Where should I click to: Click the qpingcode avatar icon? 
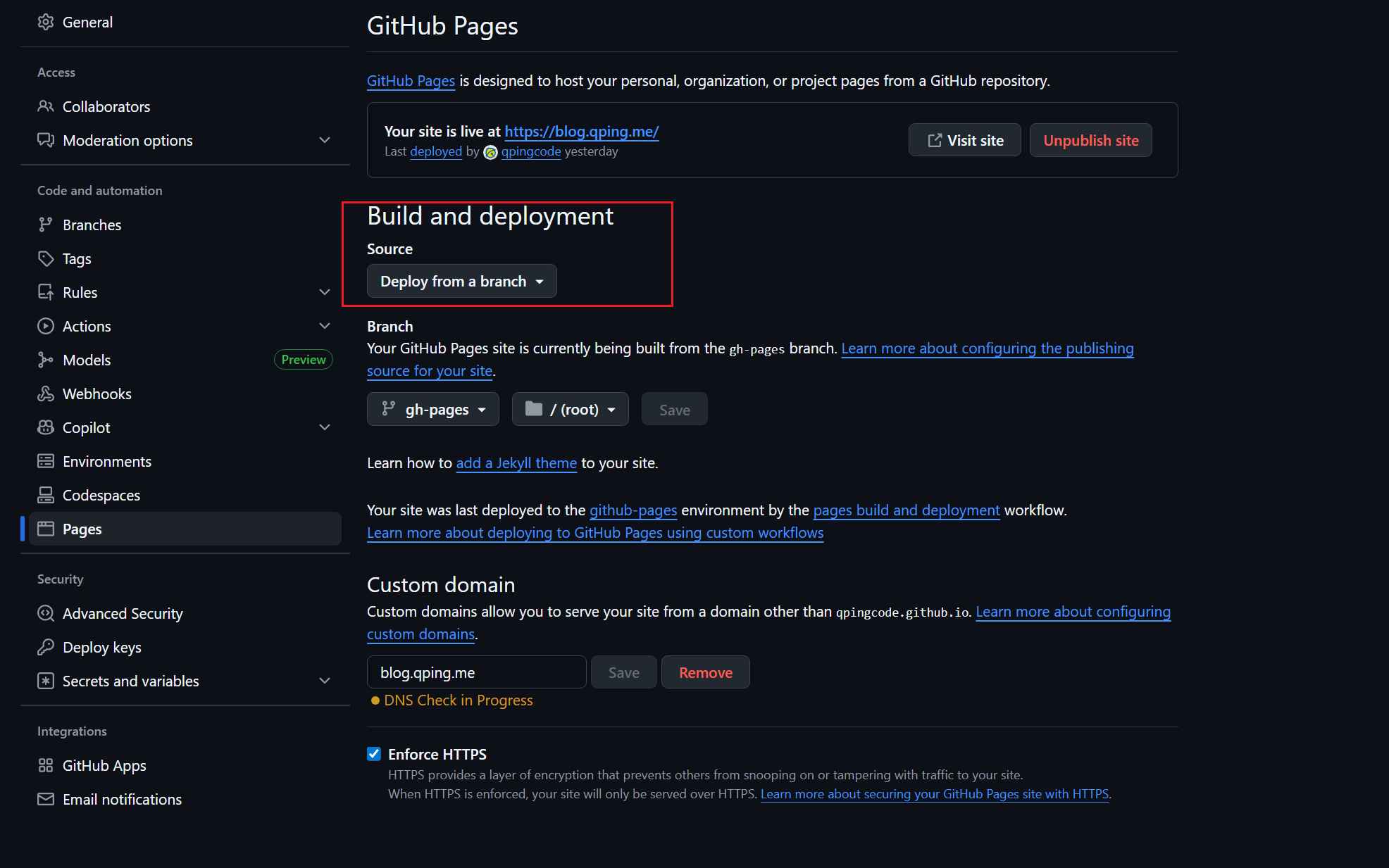[491, 152]
